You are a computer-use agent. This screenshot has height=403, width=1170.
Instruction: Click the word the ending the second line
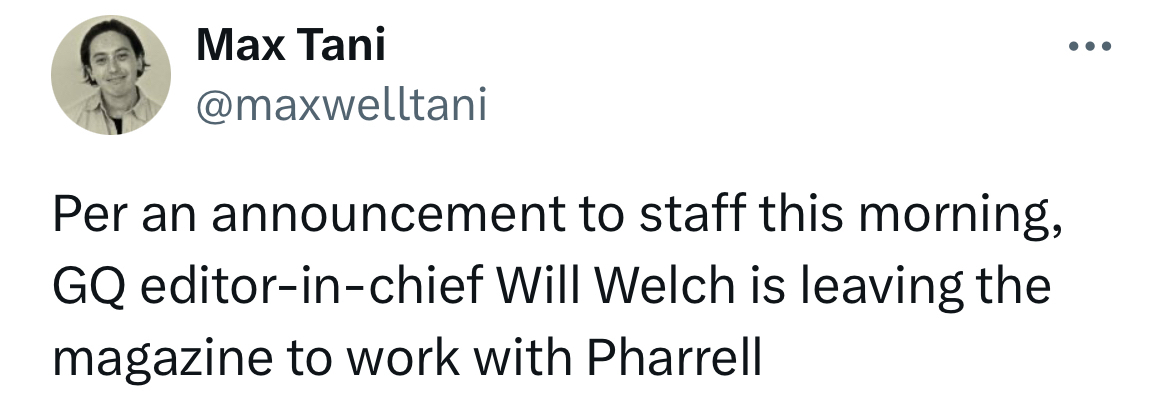(x=1012, y=287)
